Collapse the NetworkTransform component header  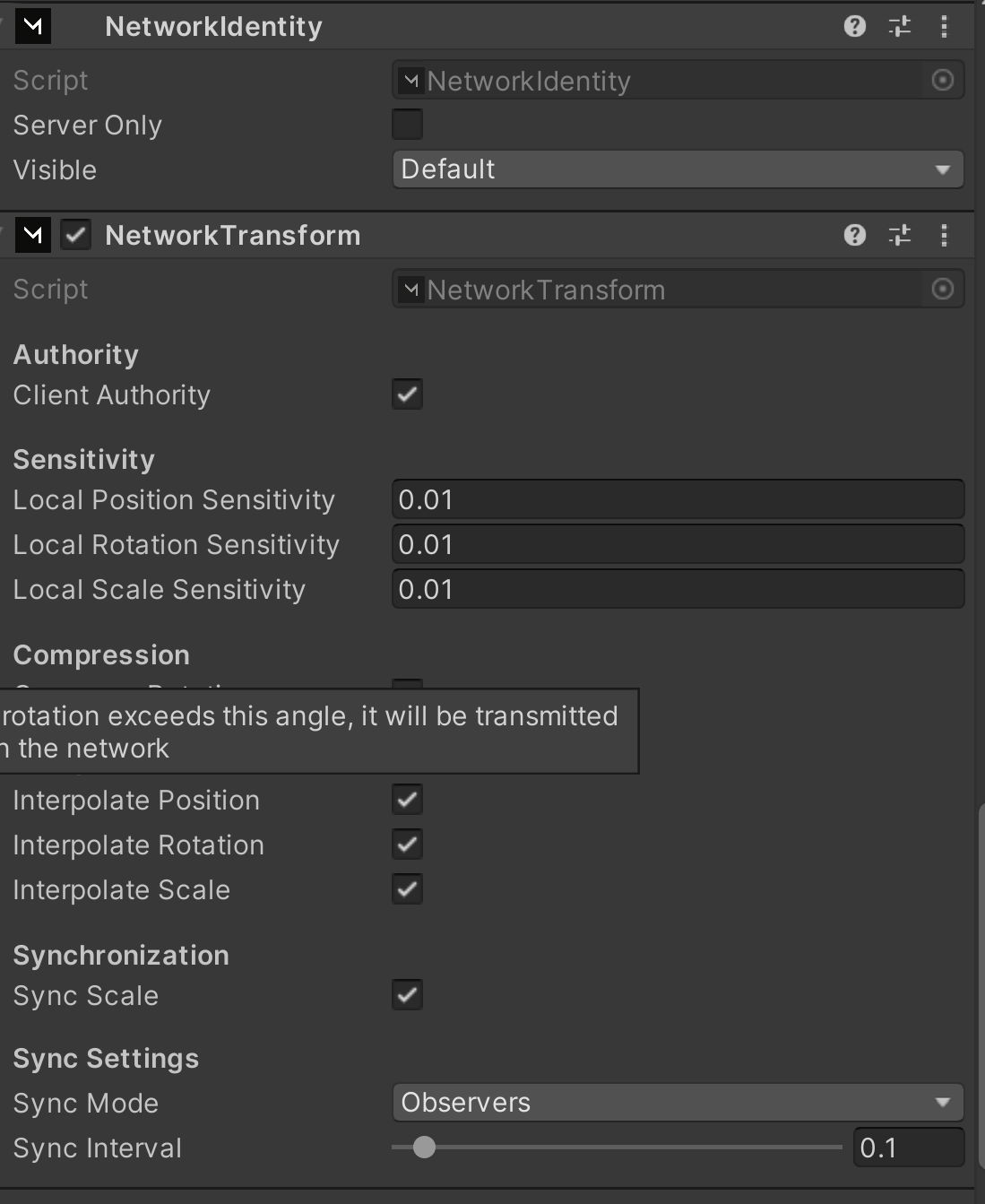coord(232,235)
